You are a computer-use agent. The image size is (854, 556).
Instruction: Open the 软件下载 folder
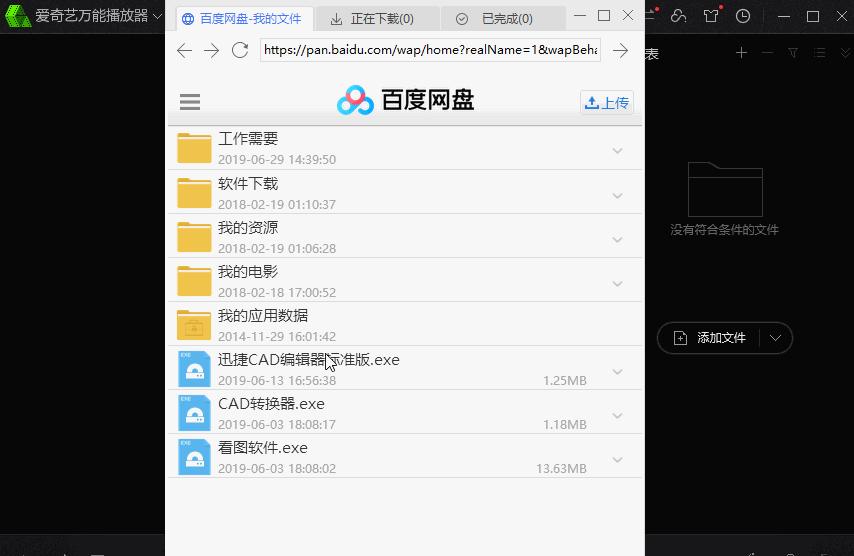pos(405,192)
